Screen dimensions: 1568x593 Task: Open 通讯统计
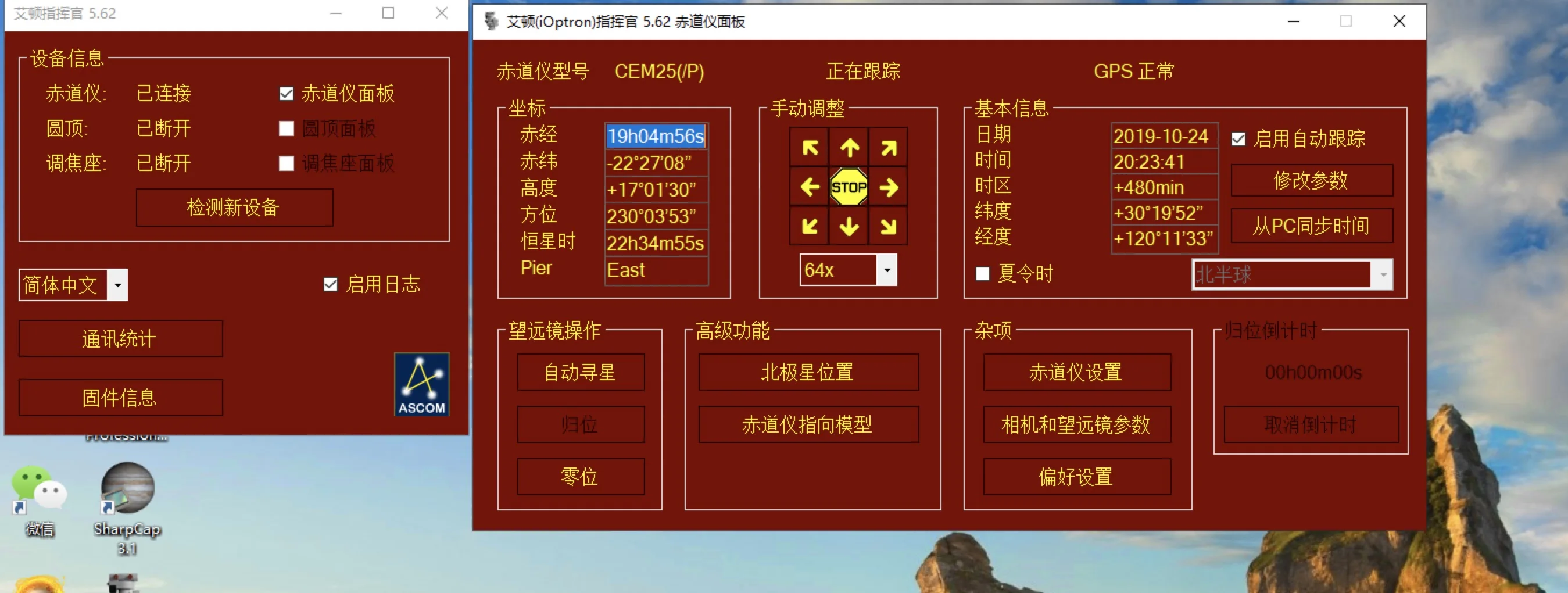[120, 338]
